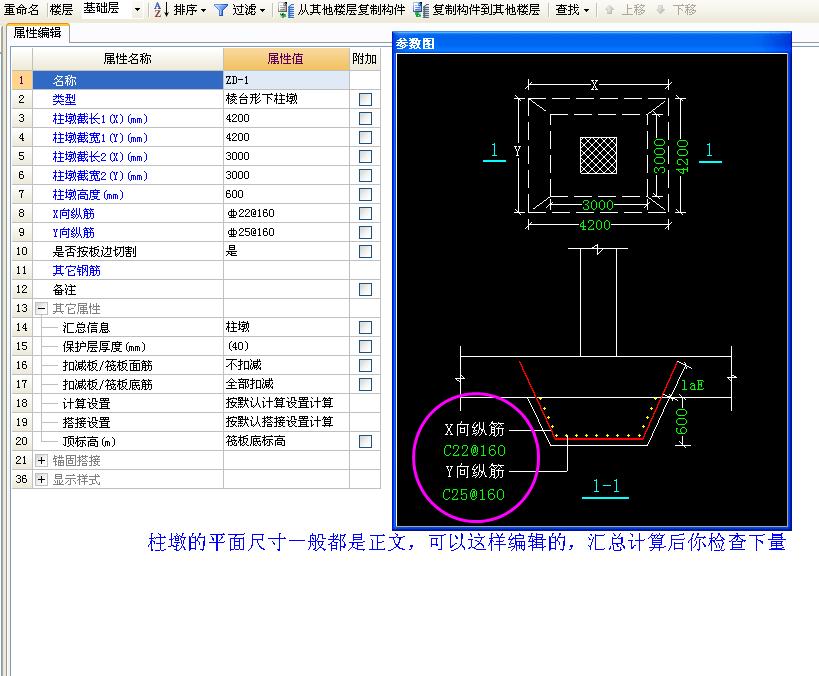This screenshot has width=819, height=676.
Task: Switch to the 属性编辑 tab
Action: (37, 33)
